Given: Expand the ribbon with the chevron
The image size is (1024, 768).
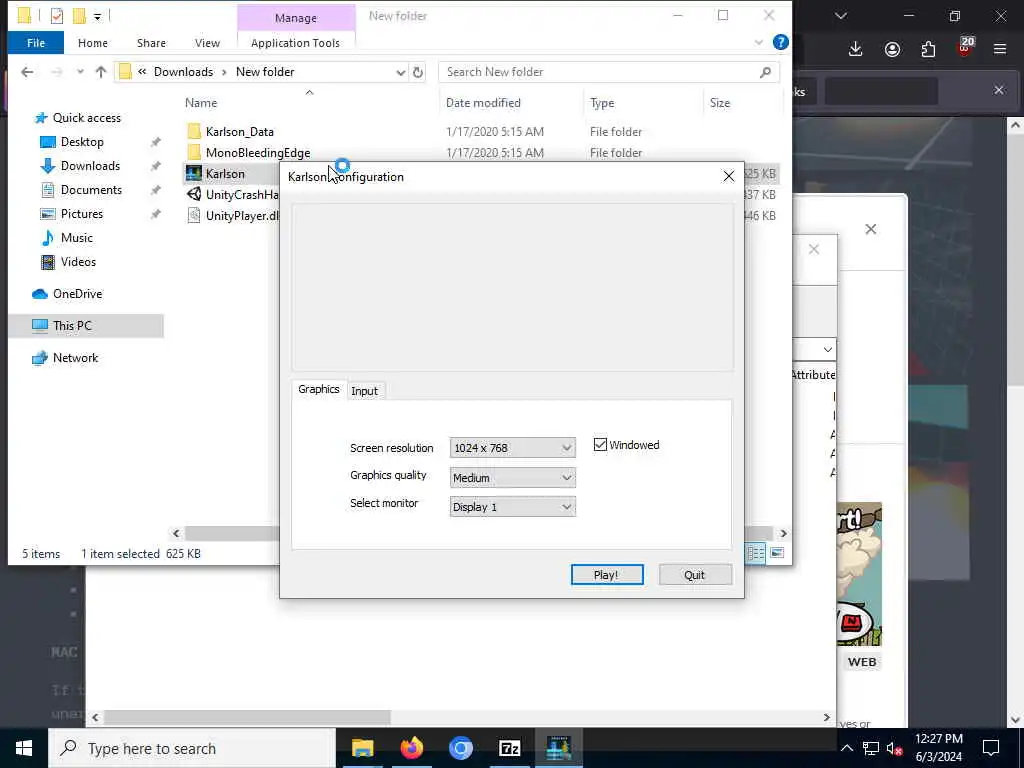Looking at the screenshot, I should coord(758,42).
